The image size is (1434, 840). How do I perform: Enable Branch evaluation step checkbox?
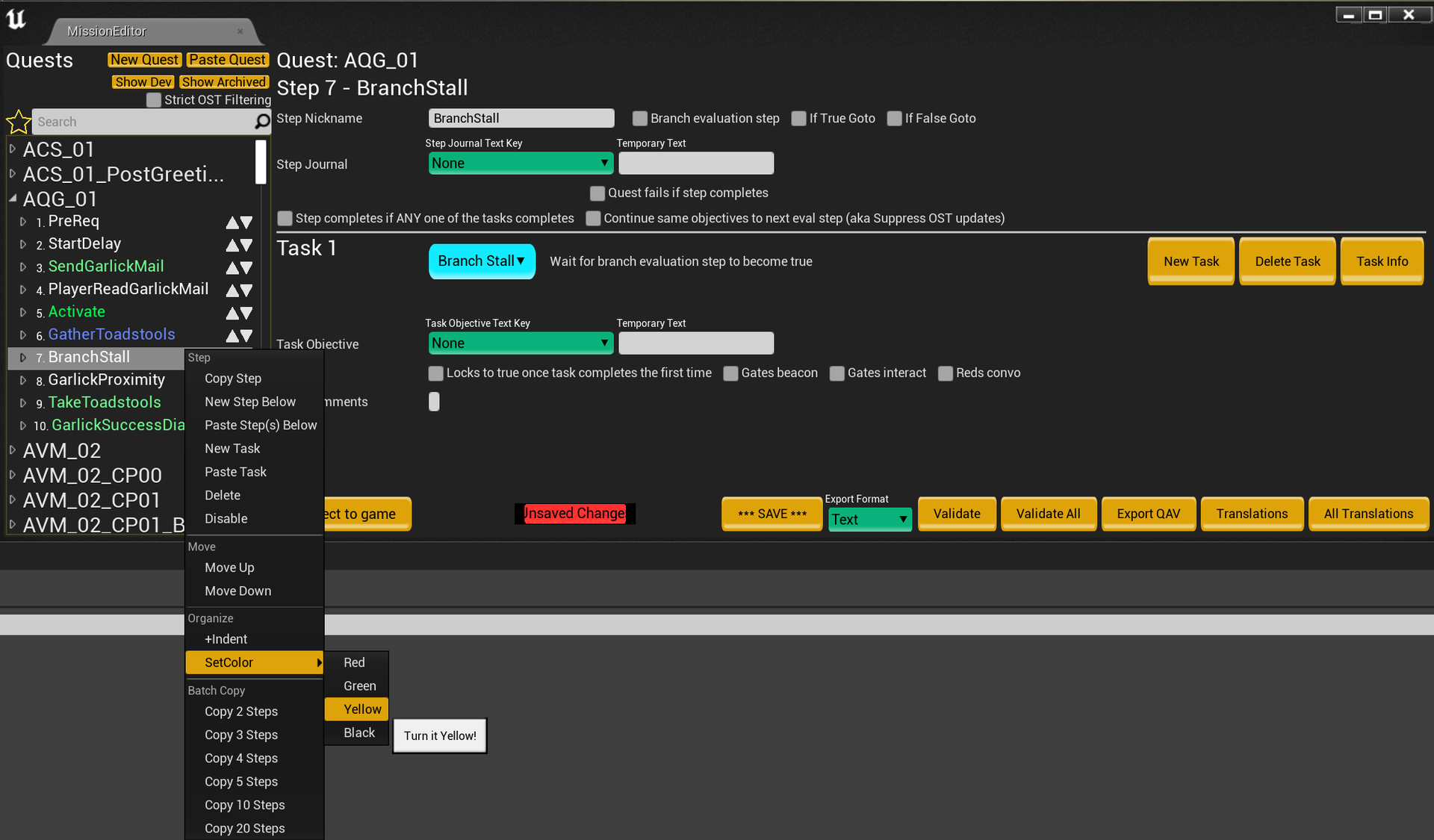pyautogui.click(x=639, y=119)
